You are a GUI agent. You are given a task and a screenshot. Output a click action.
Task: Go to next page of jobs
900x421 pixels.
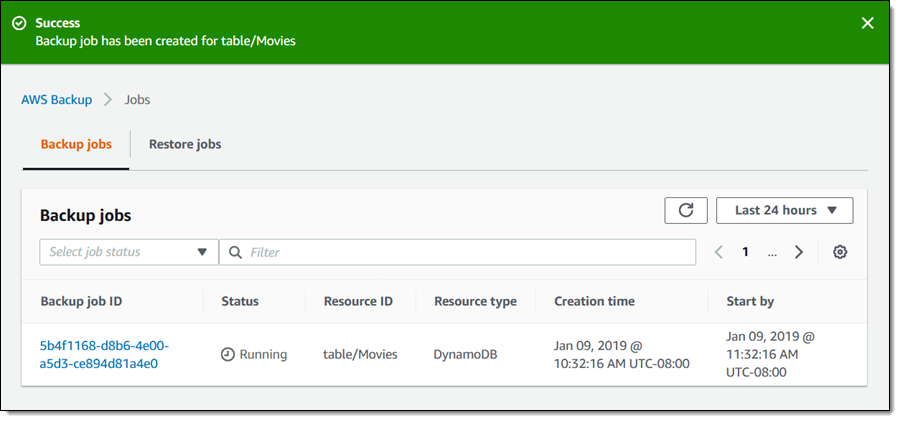click(798, 252)
